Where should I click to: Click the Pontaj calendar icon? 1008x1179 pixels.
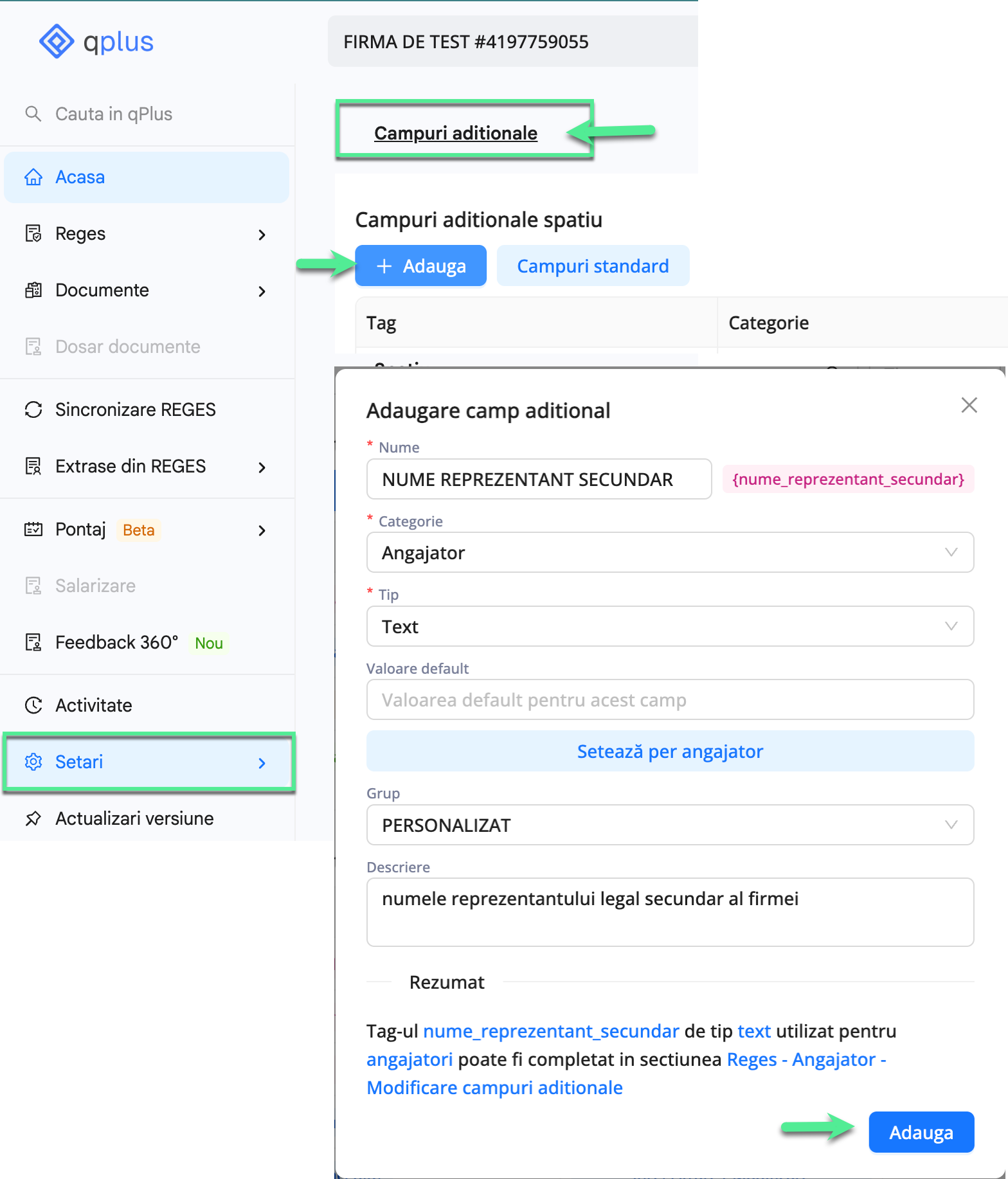pos(33,530)
